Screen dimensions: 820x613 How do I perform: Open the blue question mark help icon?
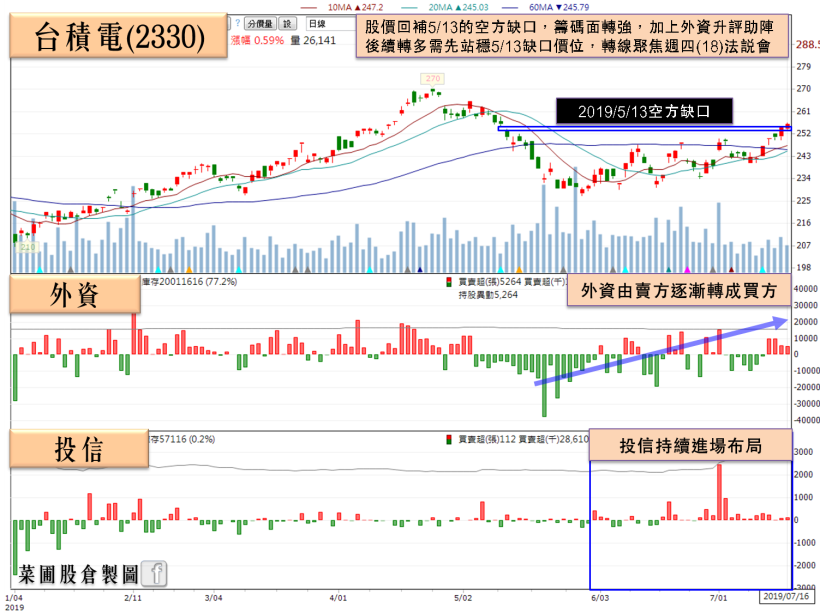(x=237, y=24)
